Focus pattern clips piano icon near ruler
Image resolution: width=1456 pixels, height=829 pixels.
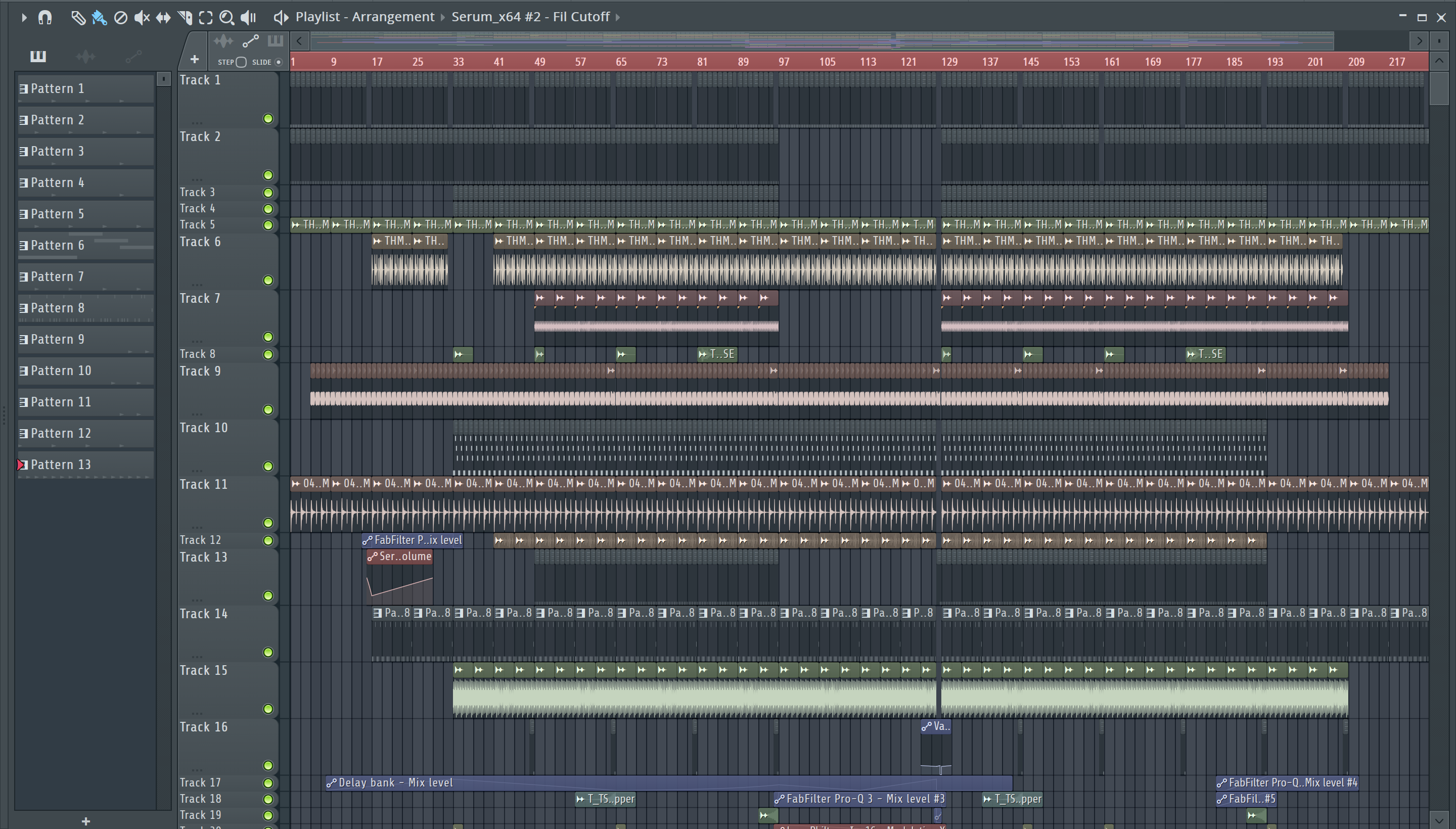pyautogui.click(x=276, y=40)
